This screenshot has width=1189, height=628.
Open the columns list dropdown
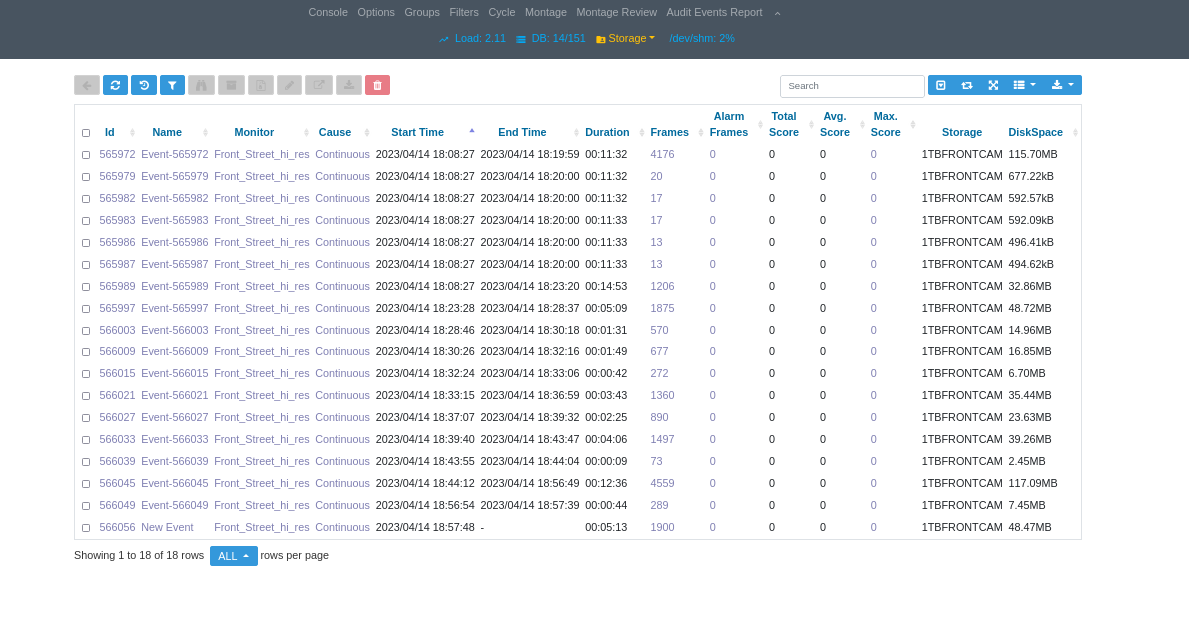(1024, 85)
